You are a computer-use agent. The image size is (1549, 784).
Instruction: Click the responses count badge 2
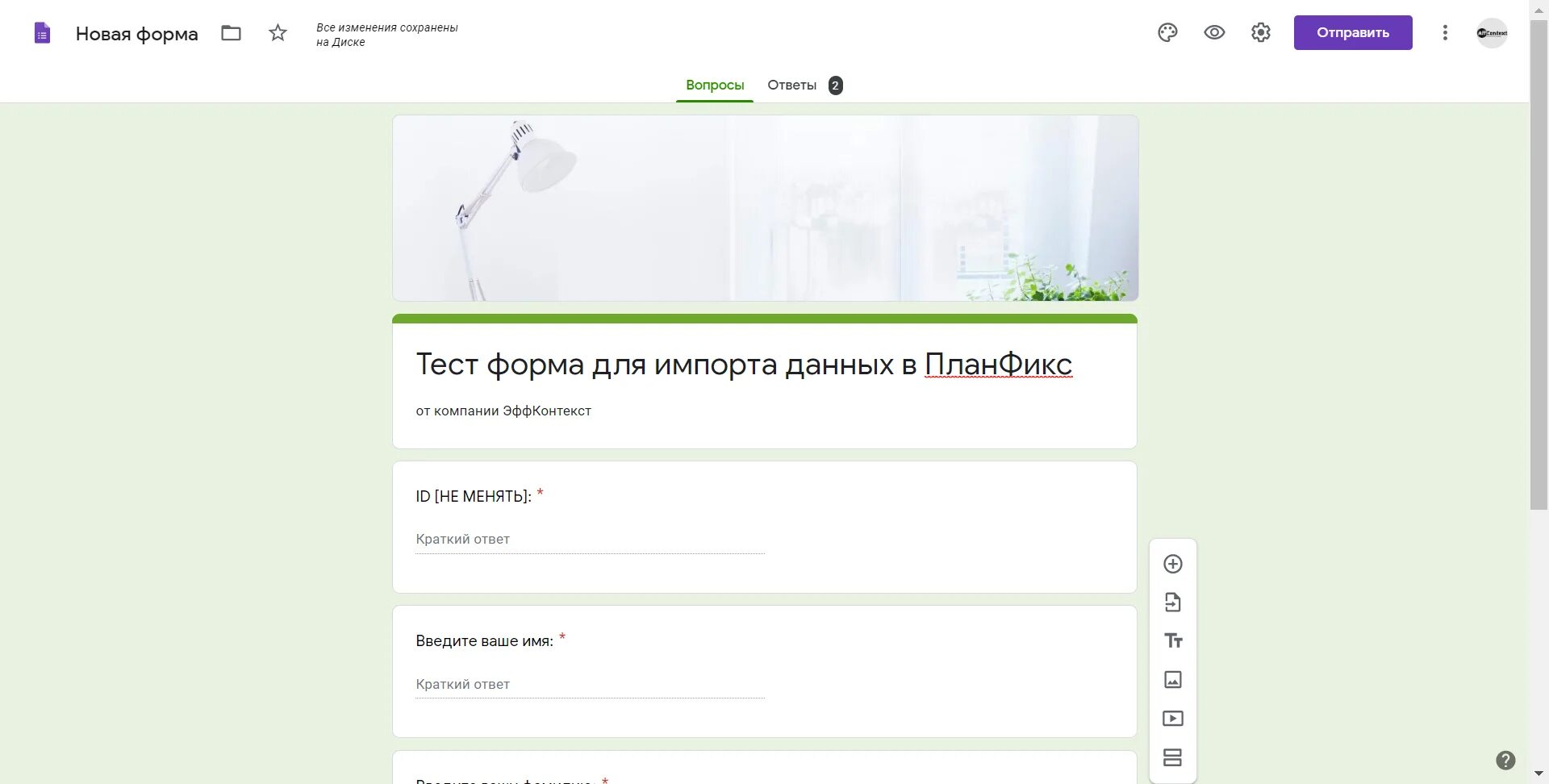click(836, 85)
